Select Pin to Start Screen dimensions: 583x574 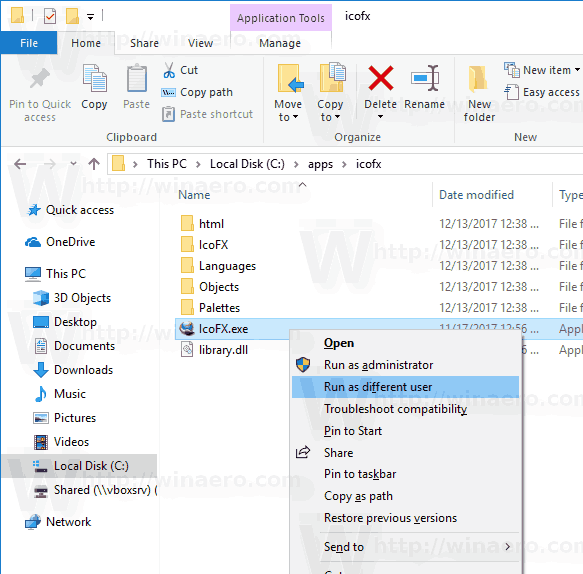(x=405, y=430)
